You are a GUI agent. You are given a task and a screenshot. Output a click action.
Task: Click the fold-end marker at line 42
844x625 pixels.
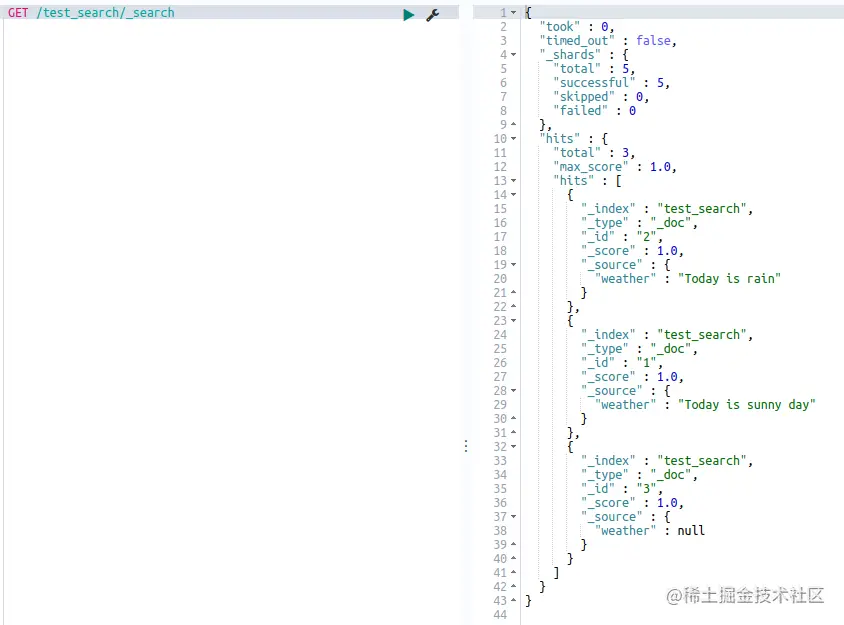pyautogui.click(x=514, y=586)
